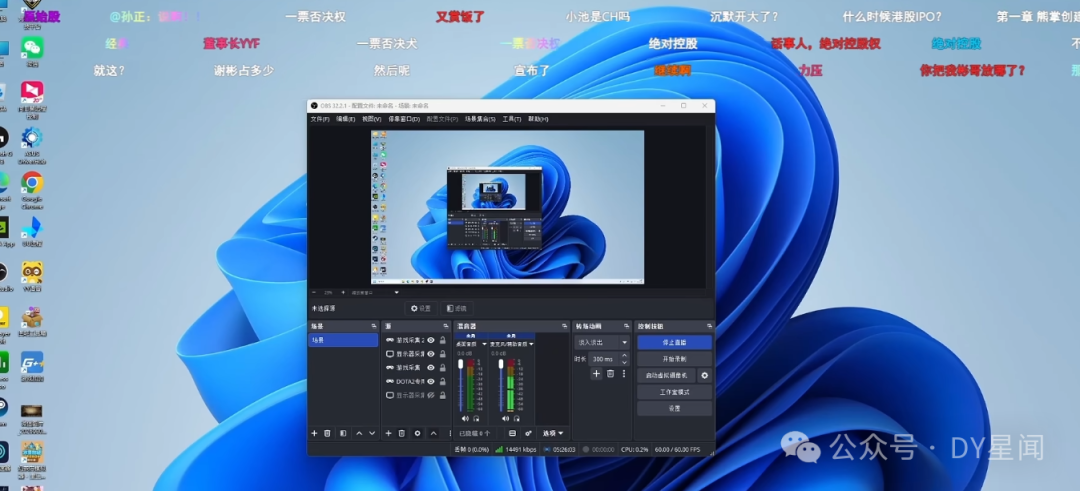
Task: Open advanced audio properties gears icon
Action: 528,433
